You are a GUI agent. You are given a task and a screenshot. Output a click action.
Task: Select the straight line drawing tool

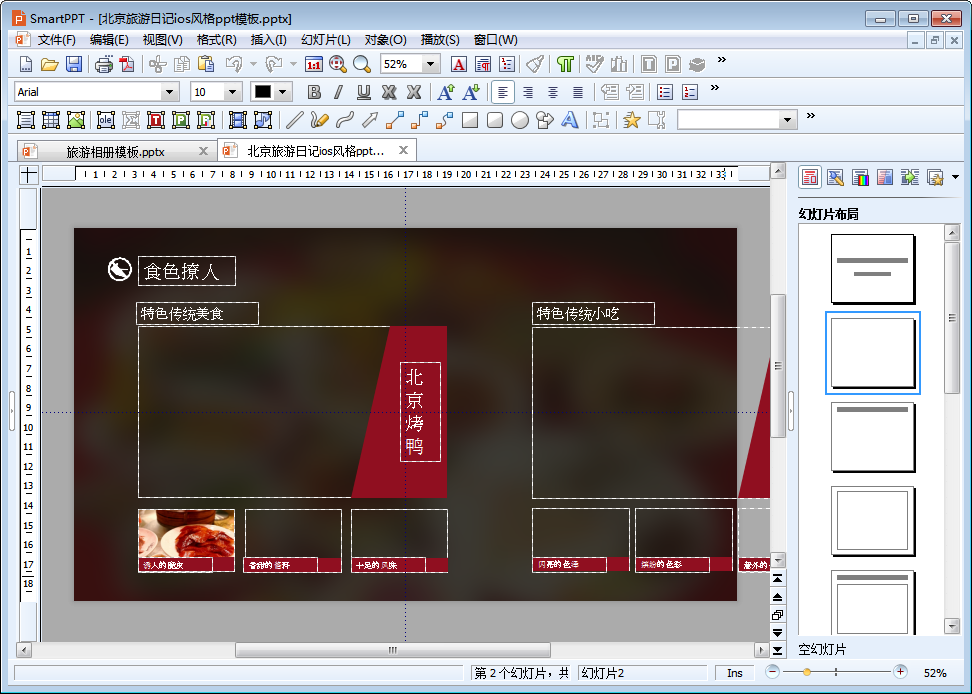pos(295,120)
